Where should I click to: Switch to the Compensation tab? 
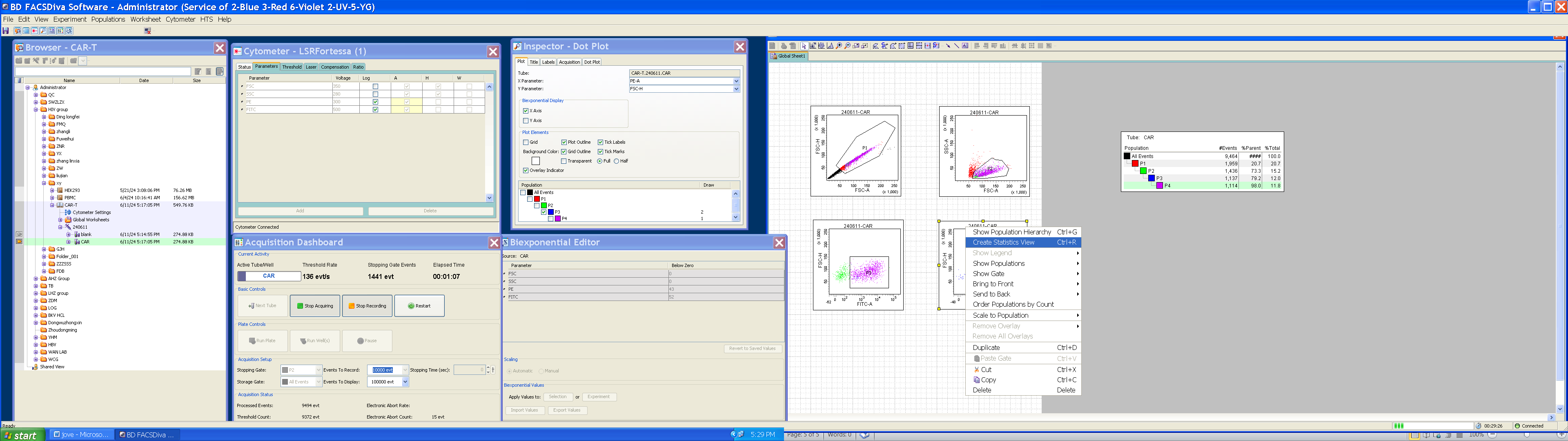[x=334, y=67]
